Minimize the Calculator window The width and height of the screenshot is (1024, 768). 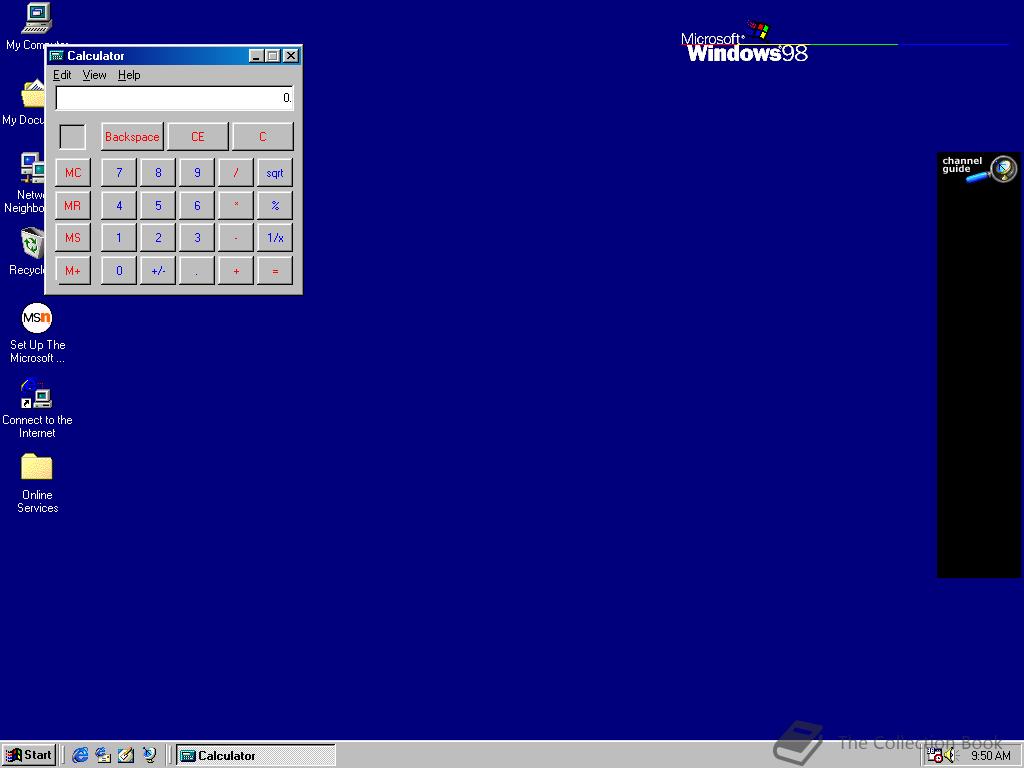[x=257, y=56]
